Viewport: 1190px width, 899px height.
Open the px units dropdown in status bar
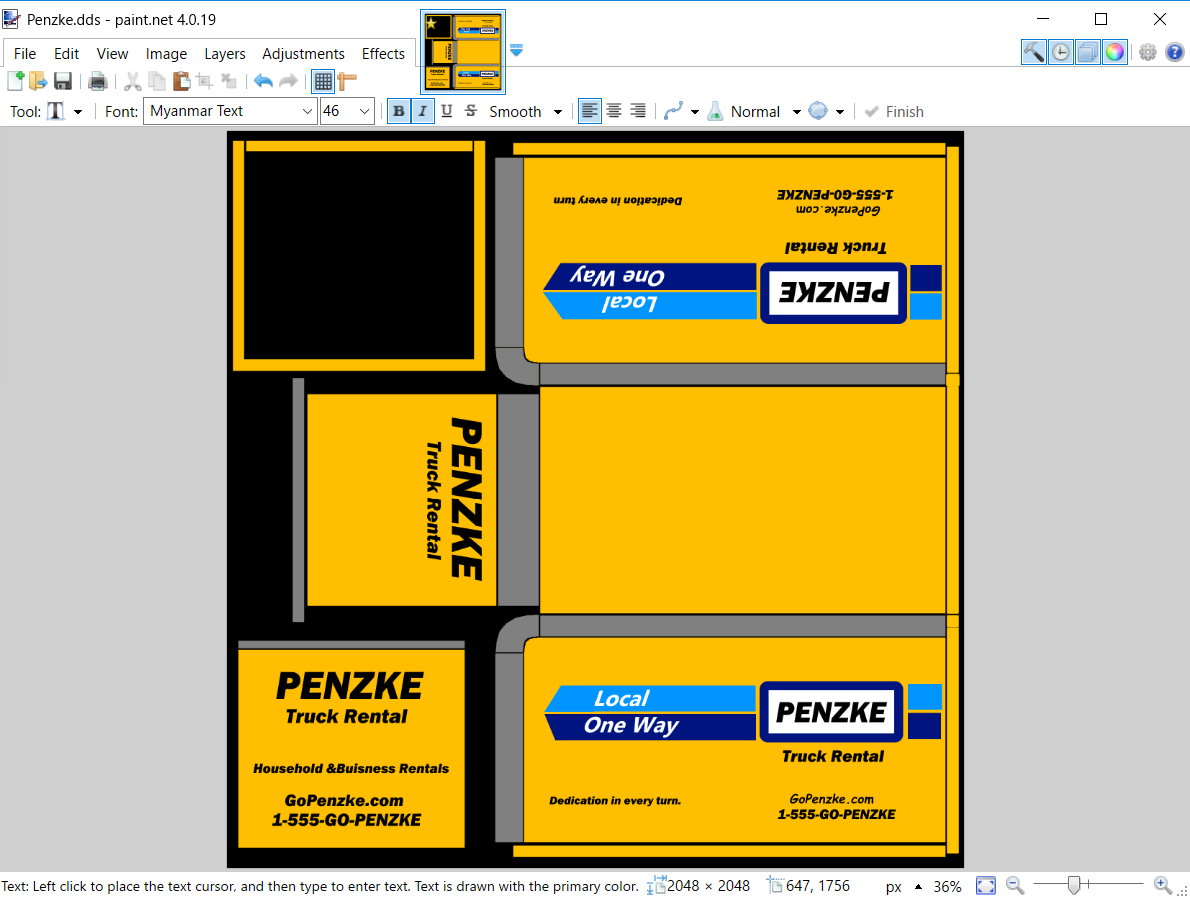[903, 886]
